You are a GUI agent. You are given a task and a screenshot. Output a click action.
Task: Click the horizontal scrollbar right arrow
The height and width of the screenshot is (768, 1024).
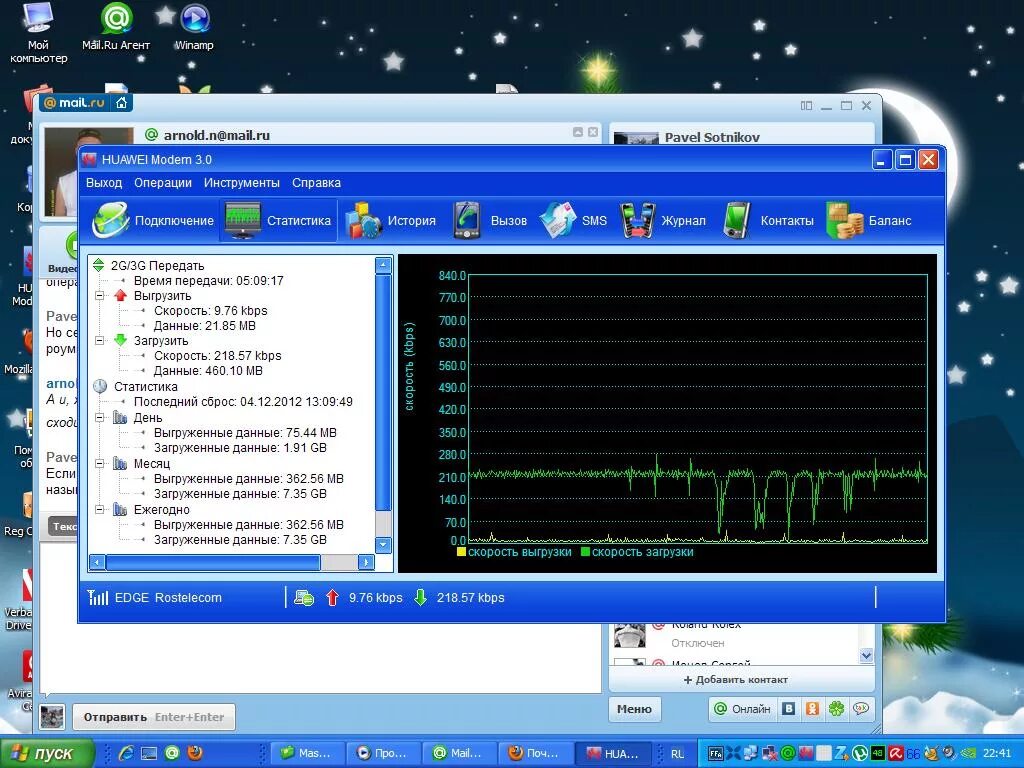point(366,562)
